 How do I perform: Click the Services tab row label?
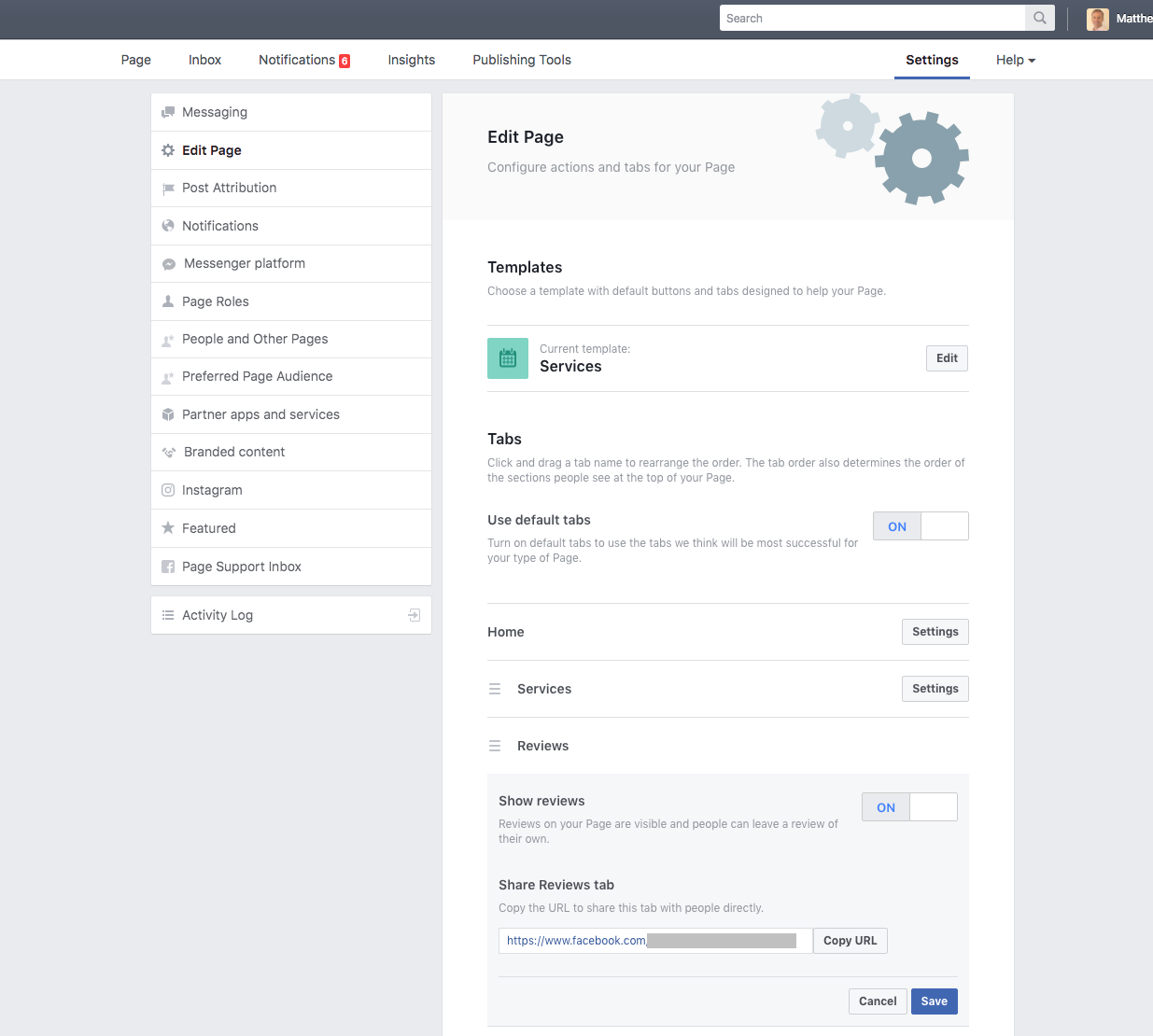544,689
